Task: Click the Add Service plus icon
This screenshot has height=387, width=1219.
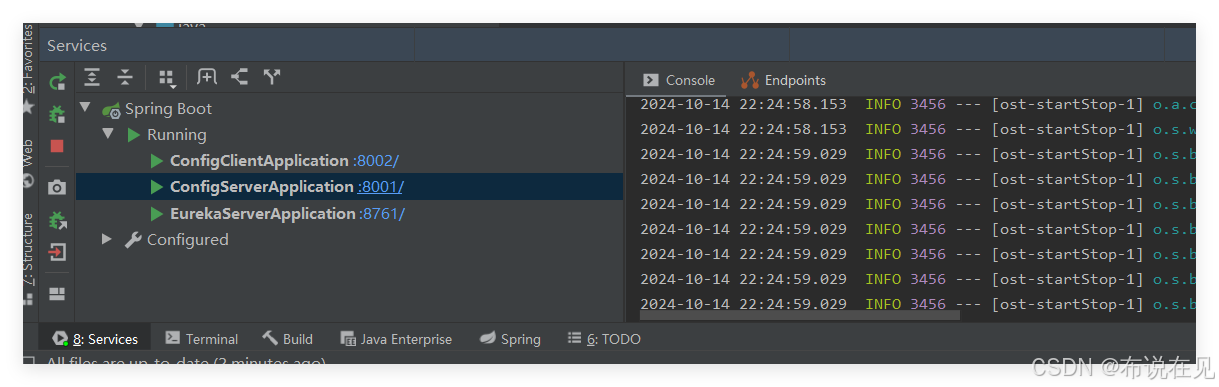Action: 207,77
